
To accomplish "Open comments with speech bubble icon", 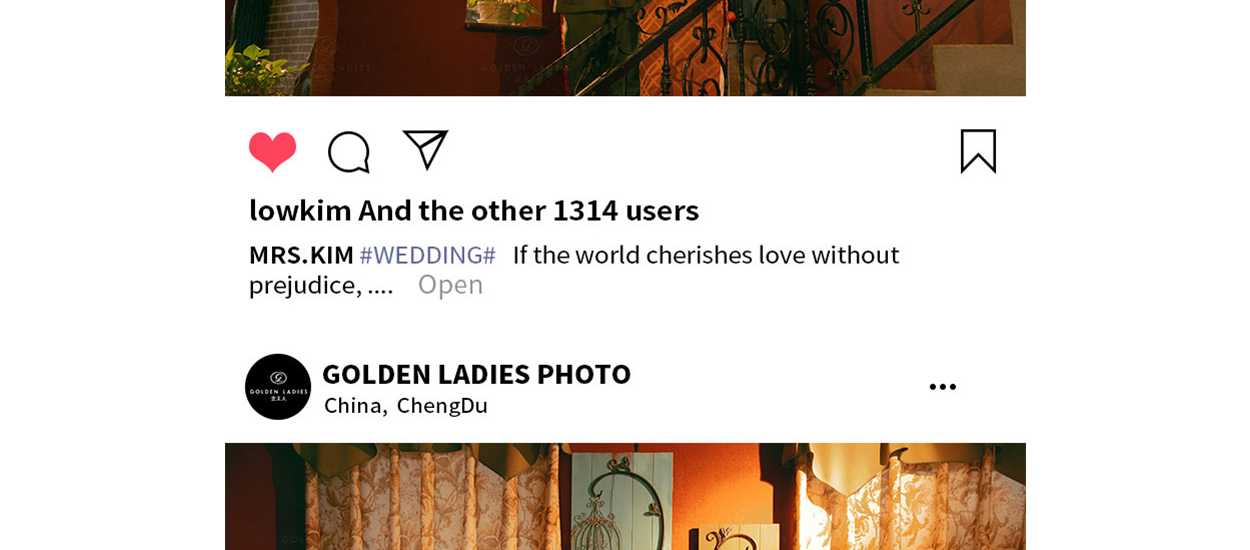I will [x=349, y=152].
